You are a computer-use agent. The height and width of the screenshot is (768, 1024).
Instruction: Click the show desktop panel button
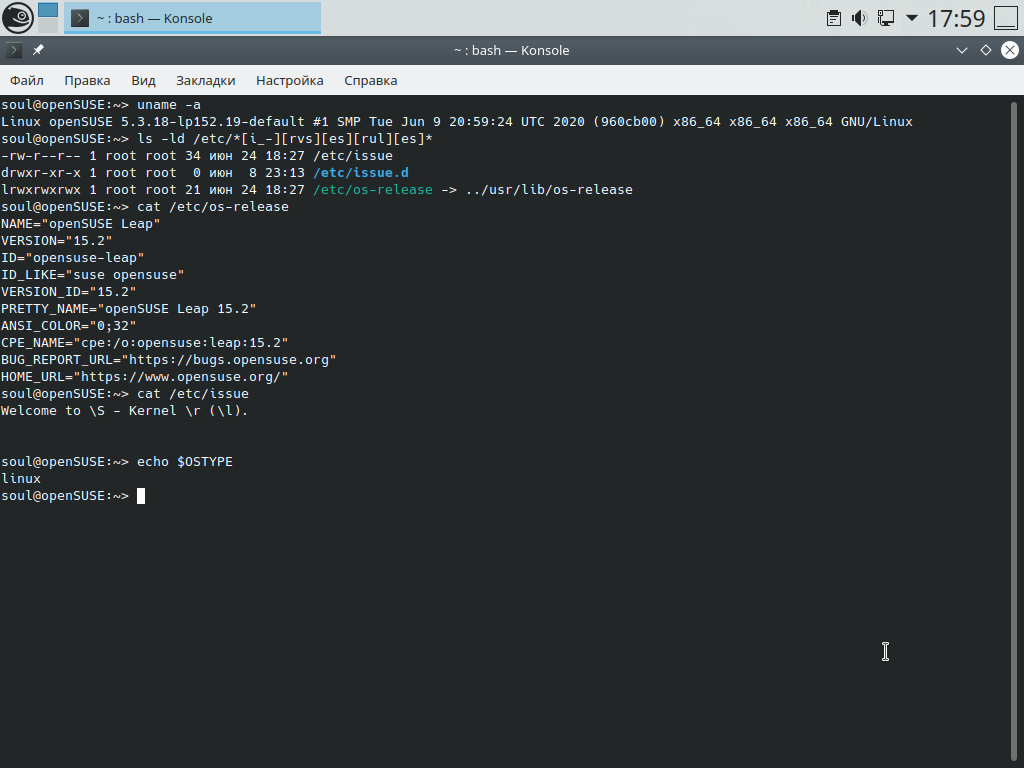coord(1006,18)
